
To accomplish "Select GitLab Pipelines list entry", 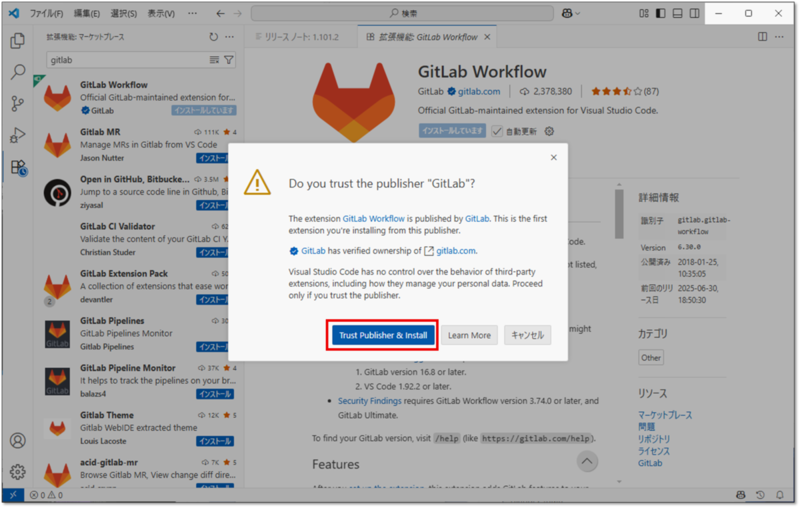I will (x=132, y=333).
